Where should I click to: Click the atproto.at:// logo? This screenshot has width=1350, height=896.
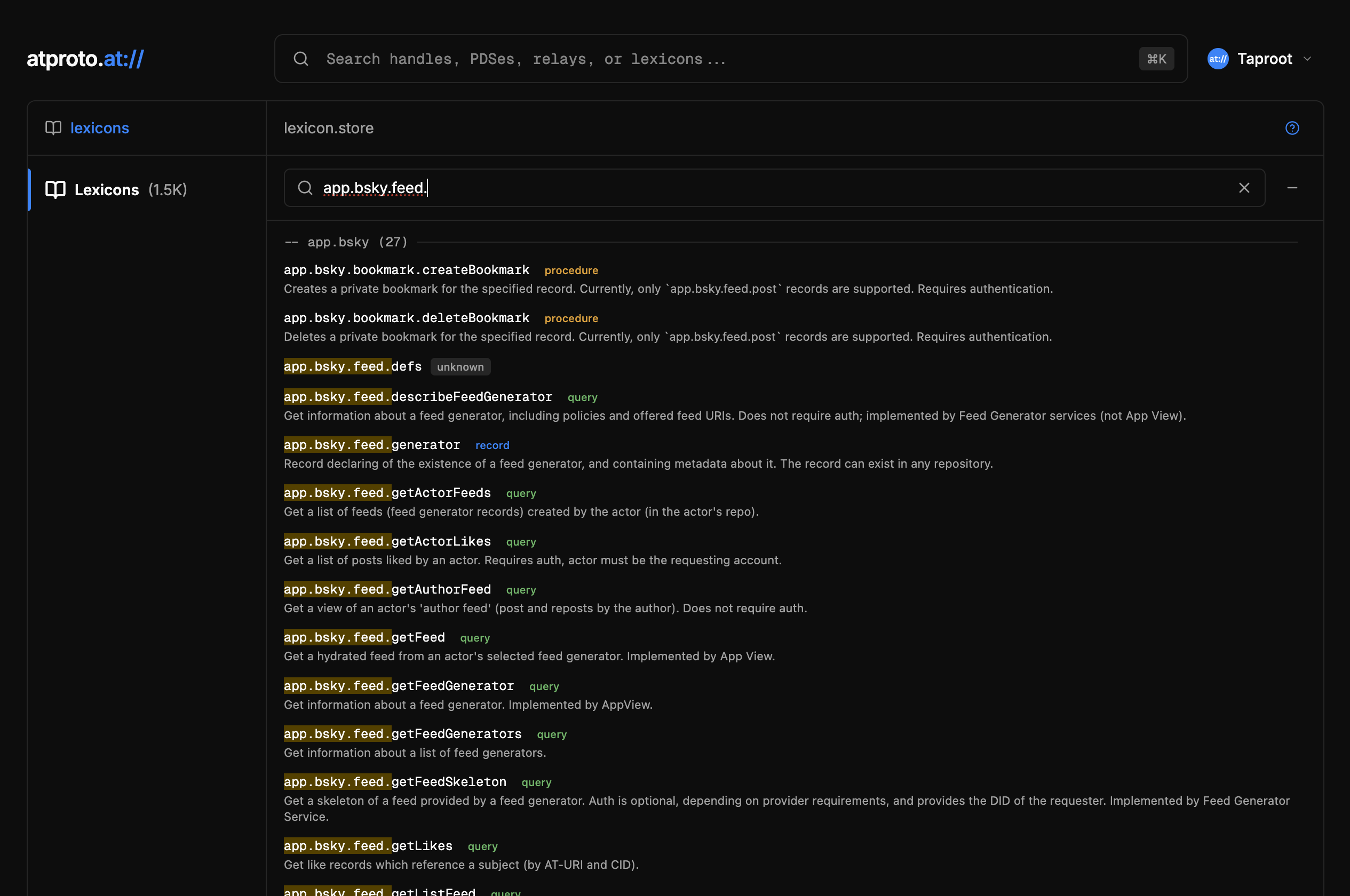[x=85, y=59]
